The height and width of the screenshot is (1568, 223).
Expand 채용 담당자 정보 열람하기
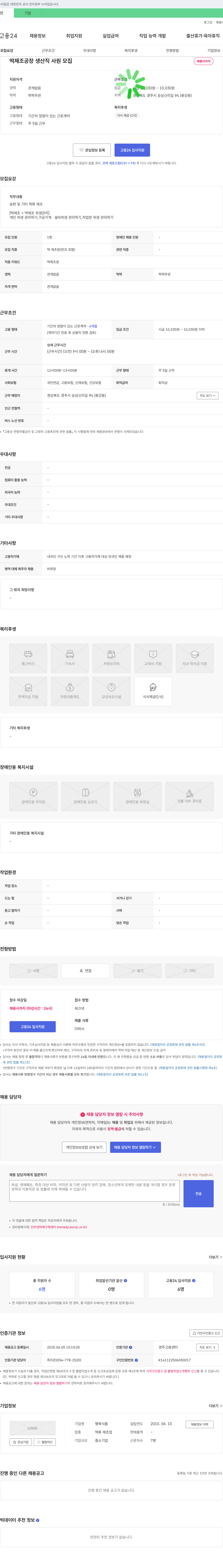(135, 1147)
